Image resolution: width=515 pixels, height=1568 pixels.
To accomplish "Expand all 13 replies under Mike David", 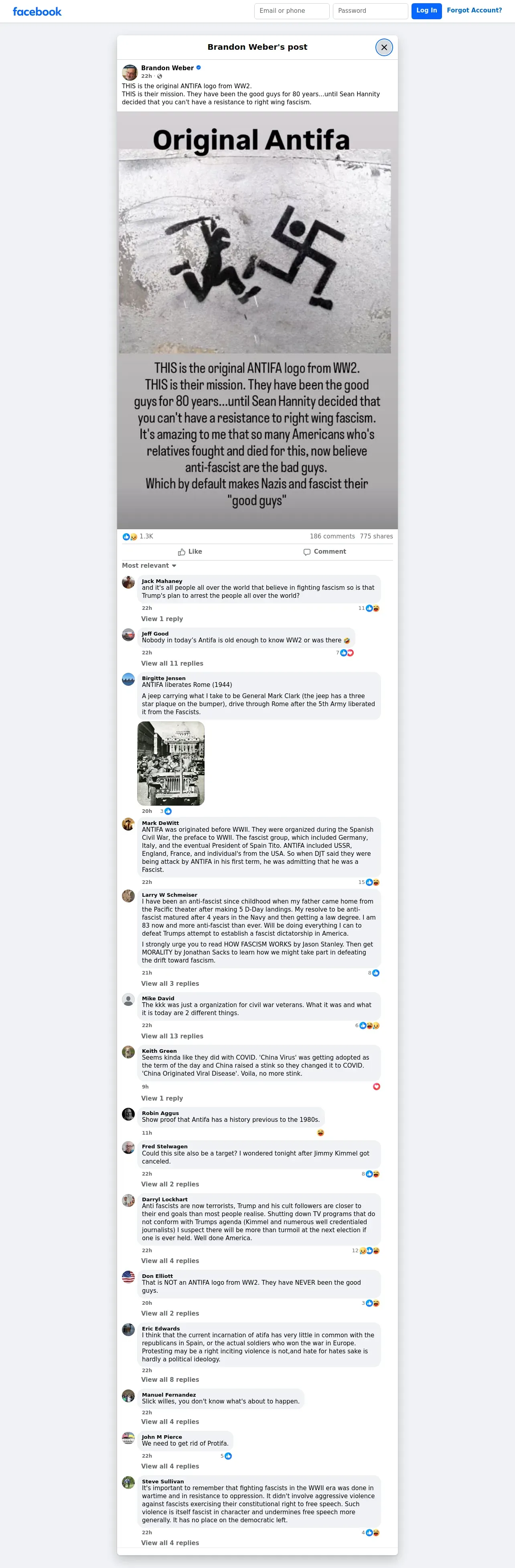I will 172,1036.
